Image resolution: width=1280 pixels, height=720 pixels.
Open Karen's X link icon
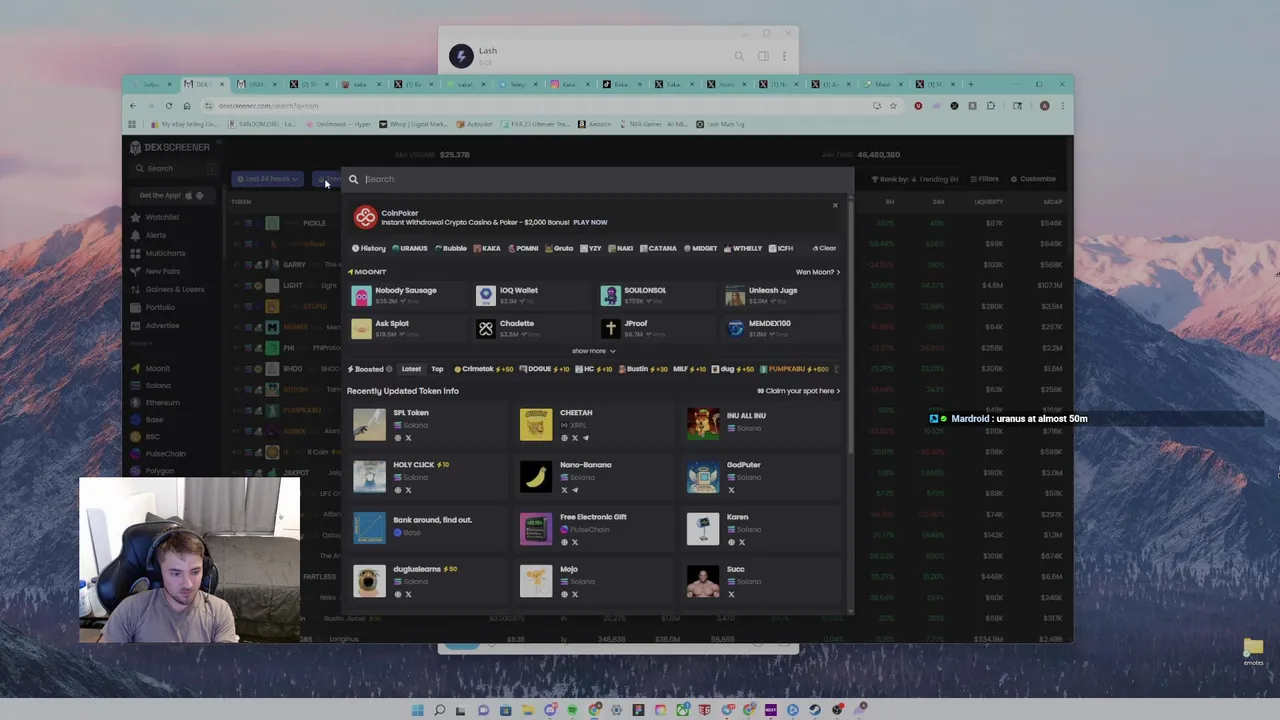pos(741,542)
